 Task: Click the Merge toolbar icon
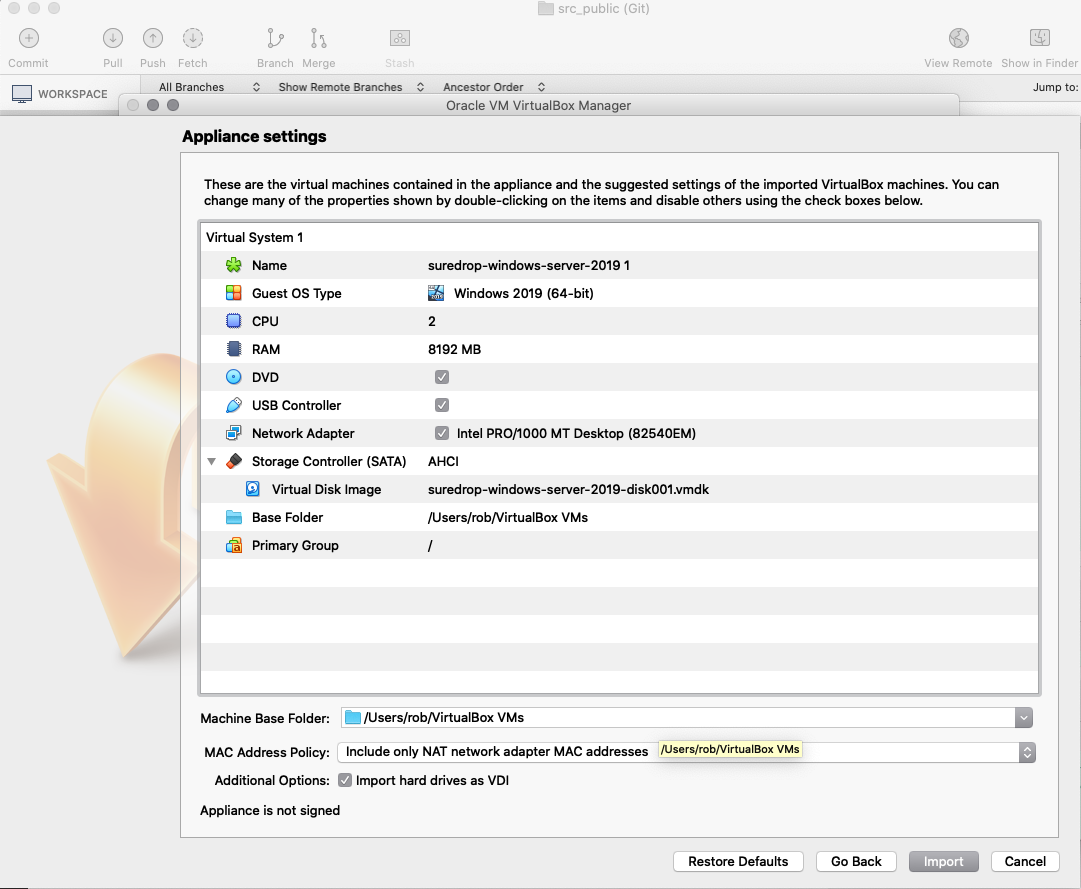[x=318, y=38]
